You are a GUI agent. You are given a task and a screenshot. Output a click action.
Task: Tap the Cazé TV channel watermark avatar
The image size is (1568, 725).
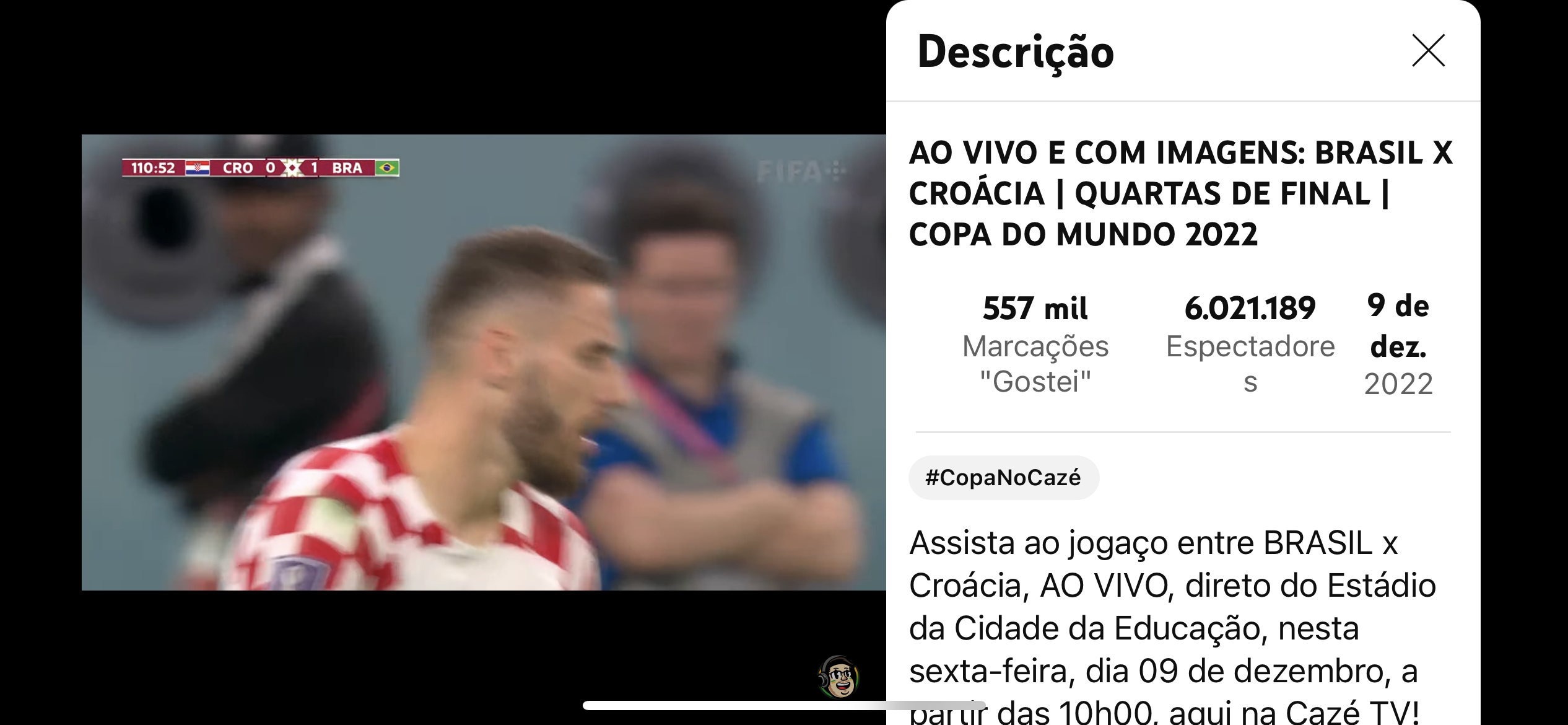838,677
